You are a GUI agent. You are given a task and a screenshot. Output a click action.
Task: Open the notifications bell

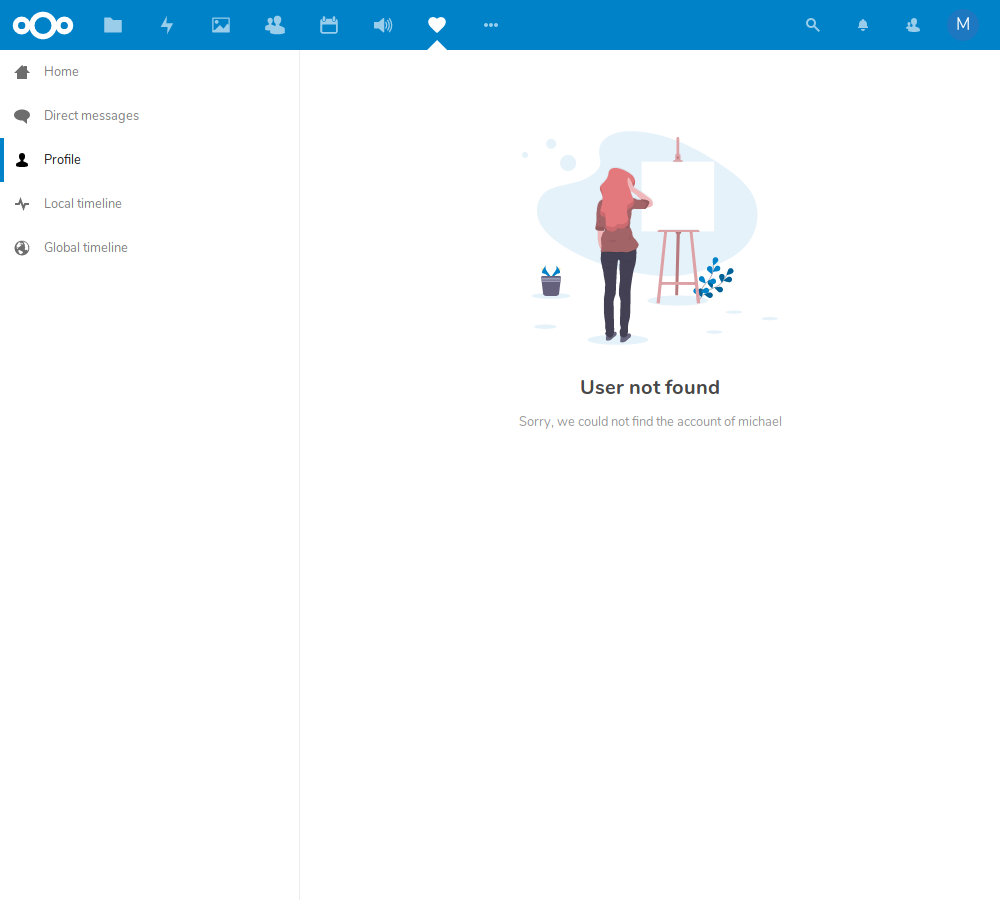(x=863, y=25)
